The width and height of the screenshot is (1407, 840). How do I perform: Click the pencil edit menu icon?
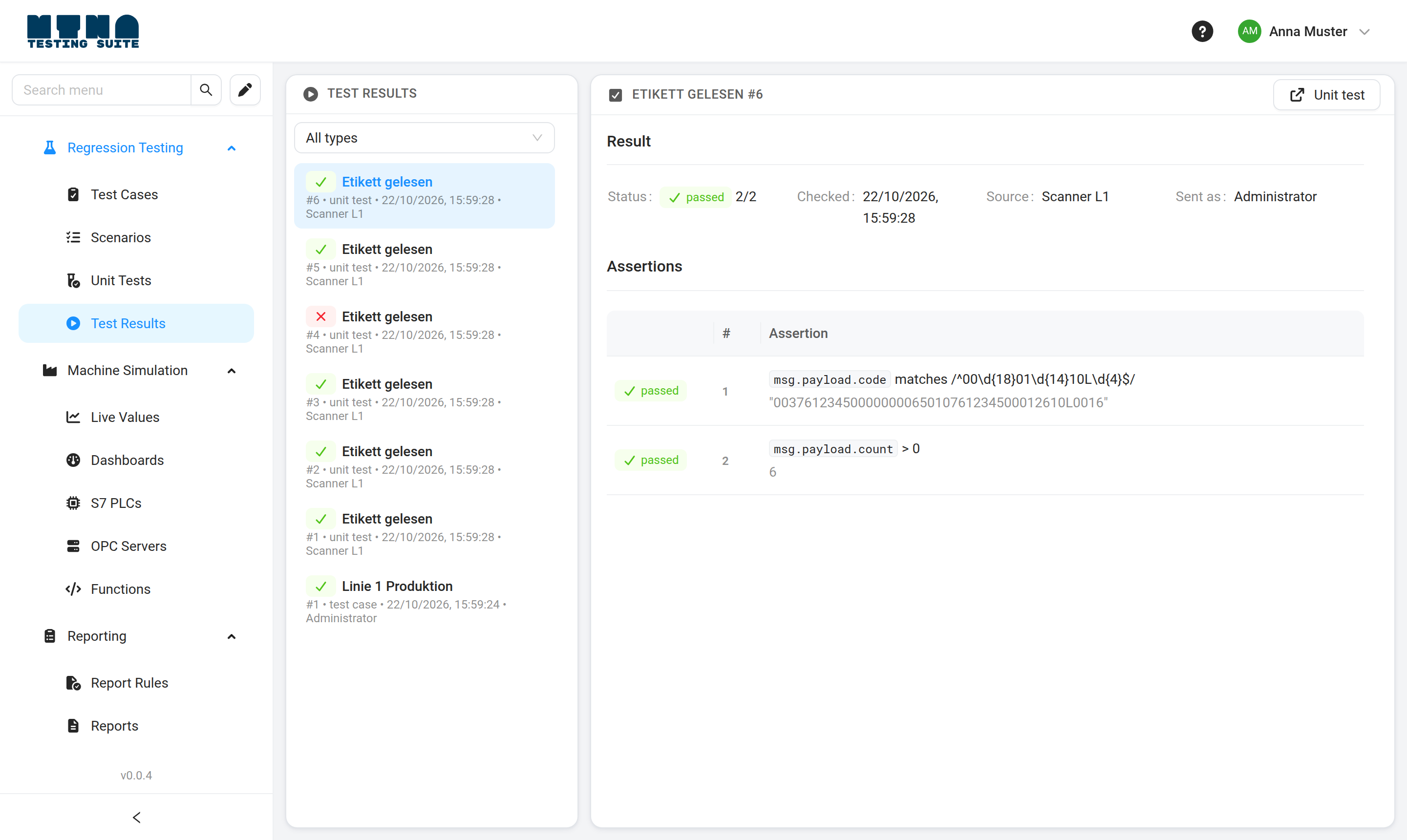245,90
